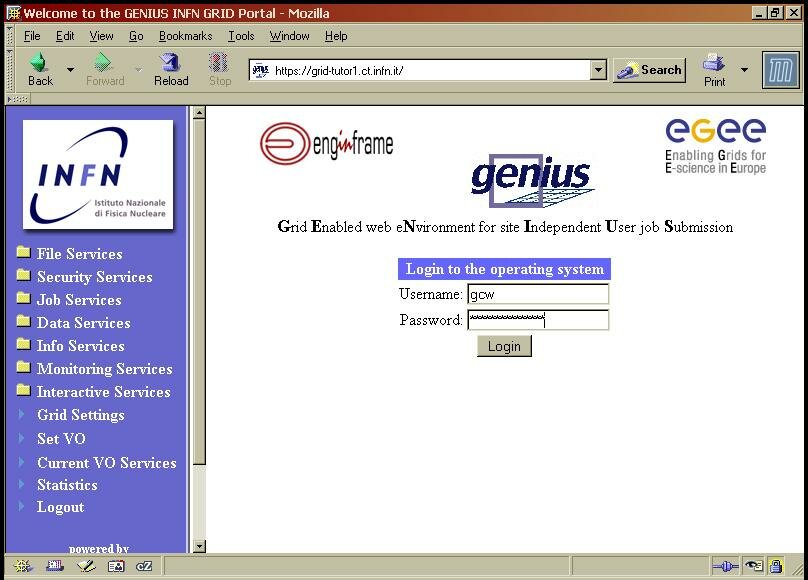808x580 pixels.
Task: Click the cookie/privacy eye icon in status bar
Action: coord(753,566)
